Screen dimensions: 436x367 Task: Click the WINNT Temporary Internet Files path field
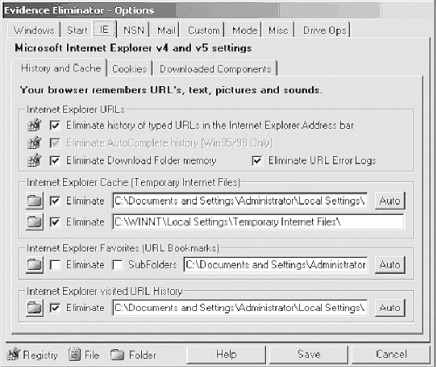click(258, 222)
